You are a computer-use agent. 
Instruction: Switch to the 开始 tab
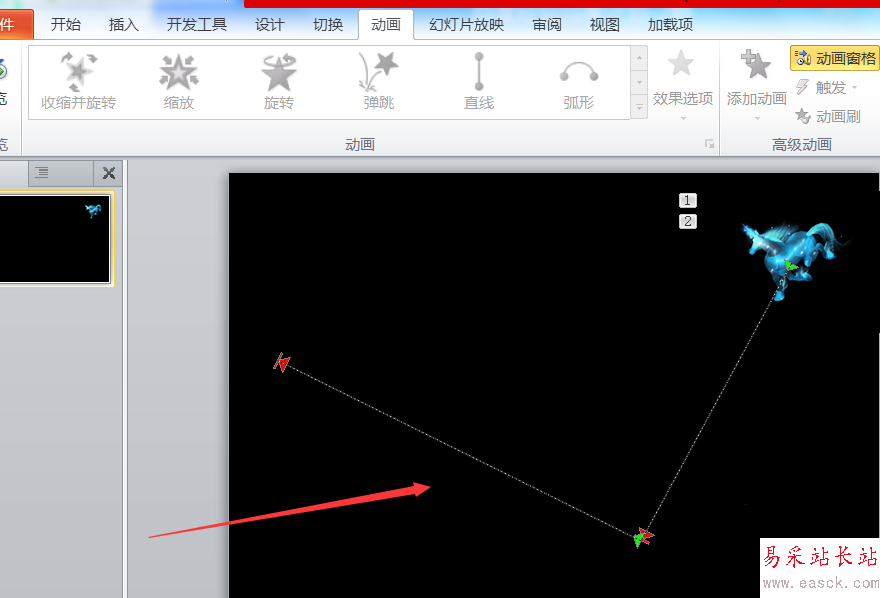point(66,25)
